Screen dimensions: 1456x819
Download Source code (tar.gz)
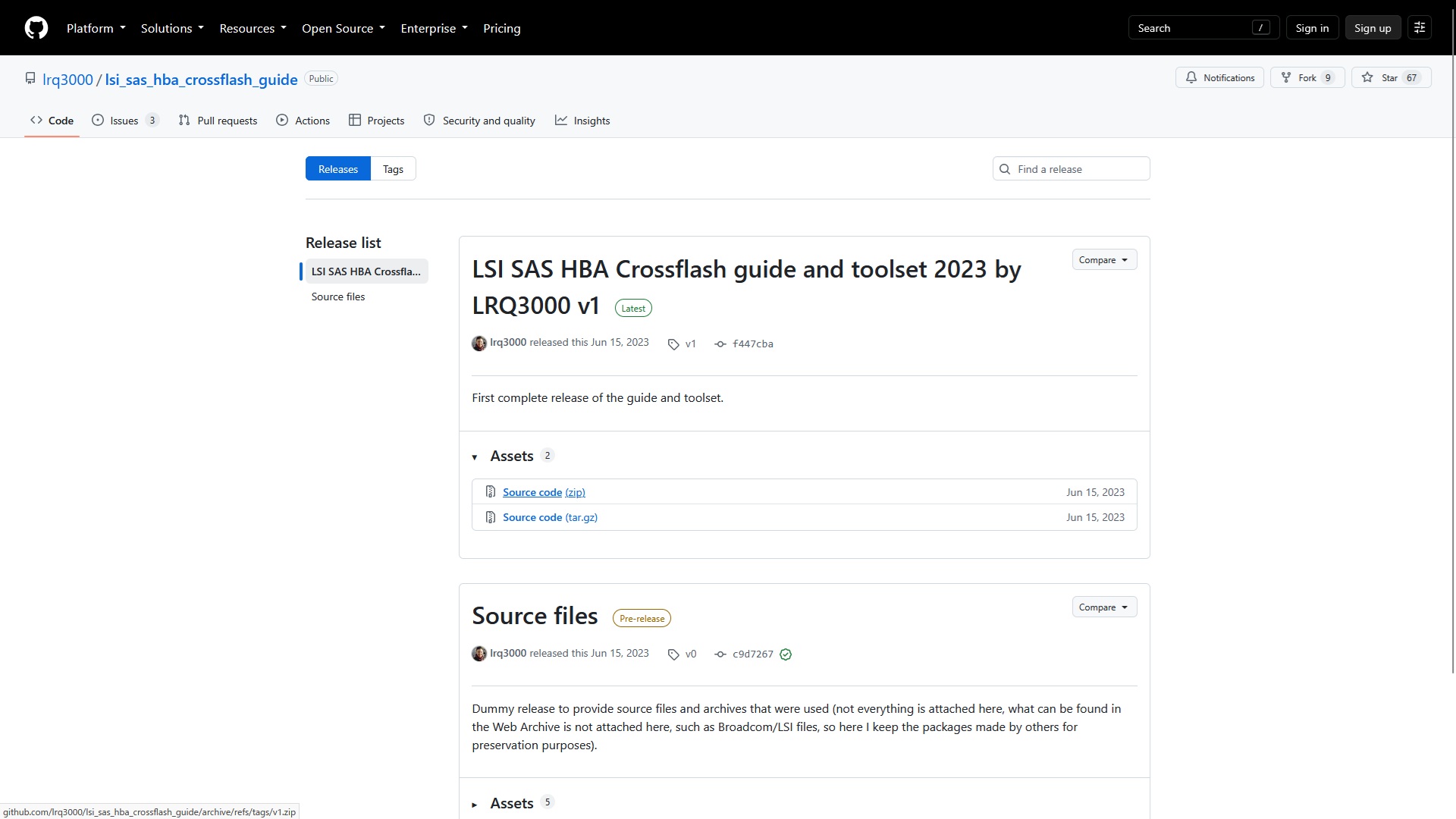550,517
